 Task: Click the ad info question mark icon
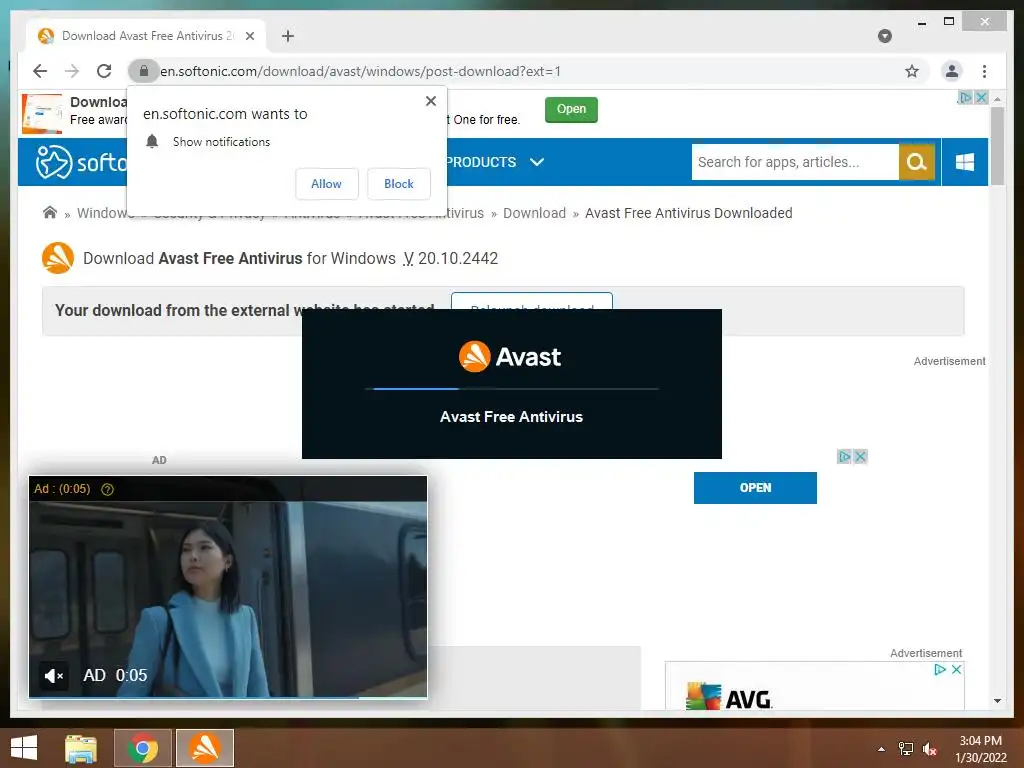pos(107,489)
